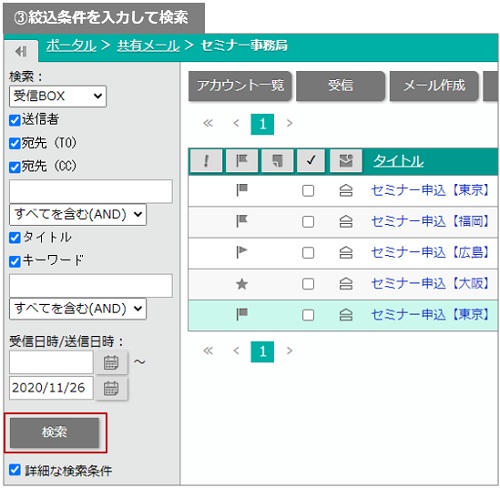The width and height of the screenshot is (500, 488).
Task: Uncheck the 宛先 (CC) checkbox
Action: 15,167
